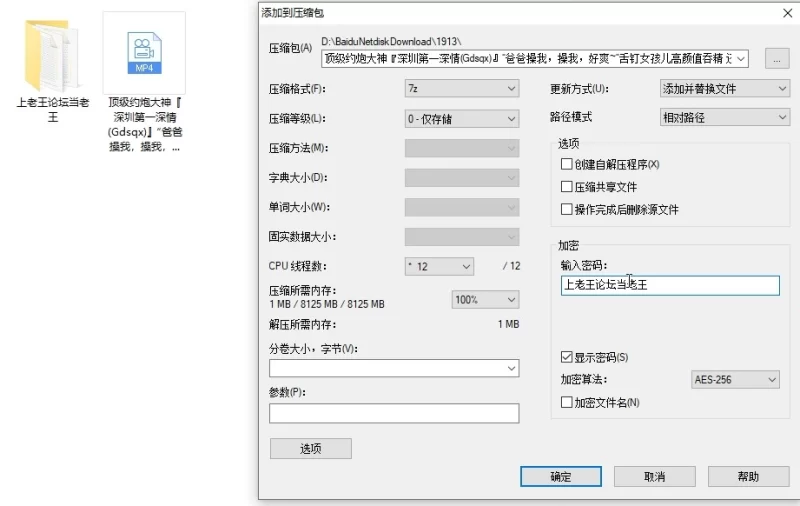Open the CPU 线程数 dropdown
This screenshot has width=800, height=506.
point(439,266)
